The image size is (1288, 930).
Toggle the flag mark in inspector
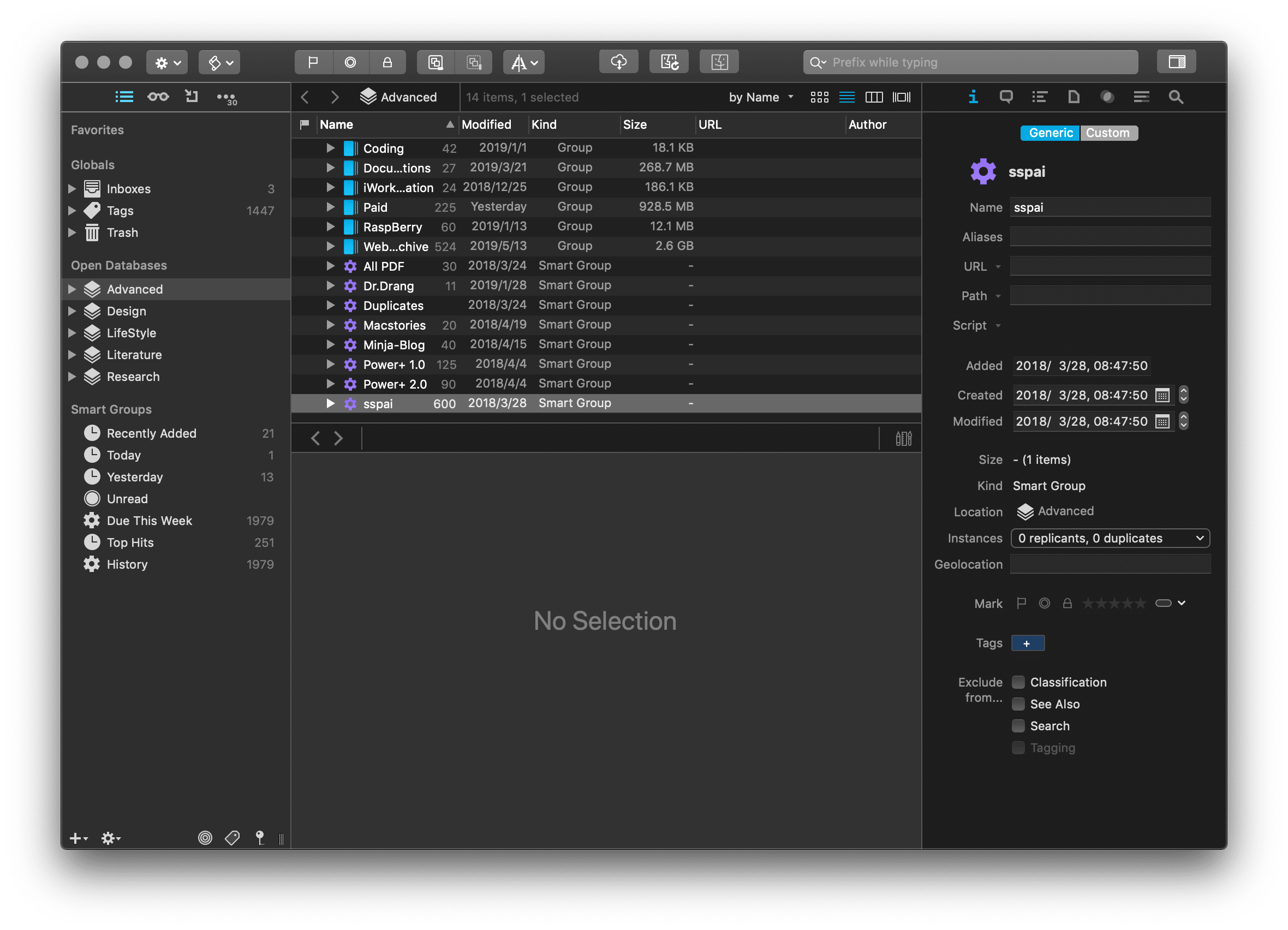click(x=1021, y=603)
